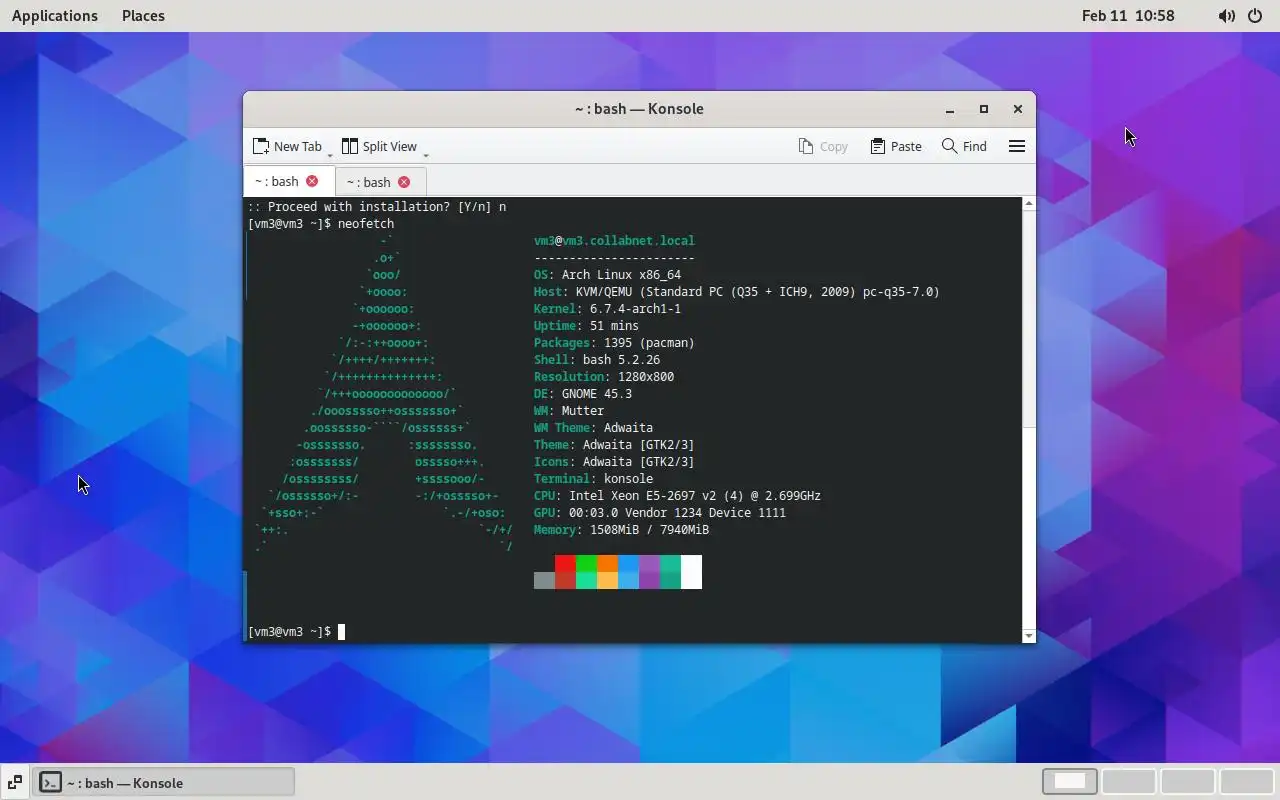Switch to the second workspace

pyautogui.click(x=1129, y=781)
